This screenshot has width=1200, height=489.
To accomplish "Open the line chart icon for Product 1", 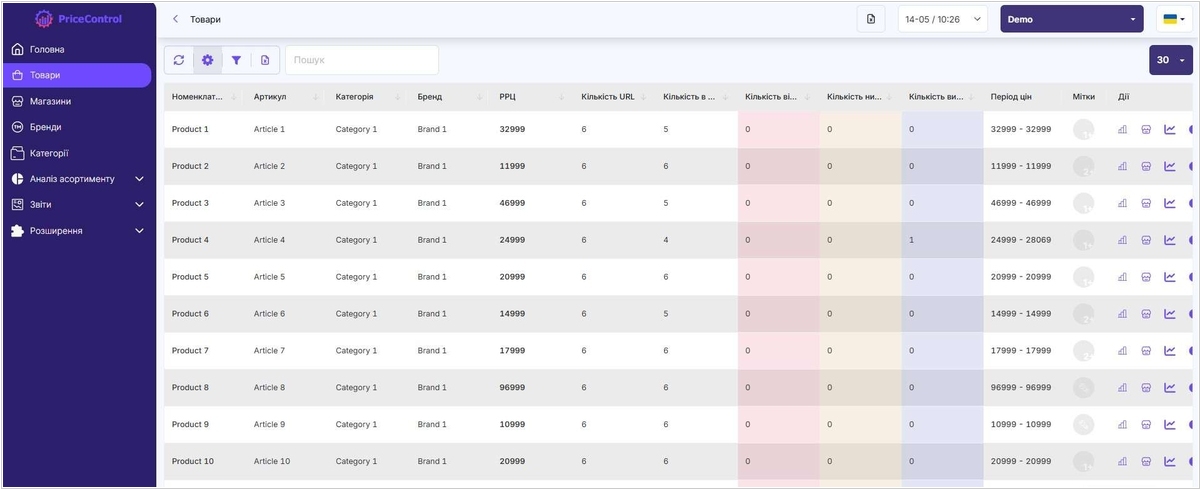I will (x=1170, y=129).
